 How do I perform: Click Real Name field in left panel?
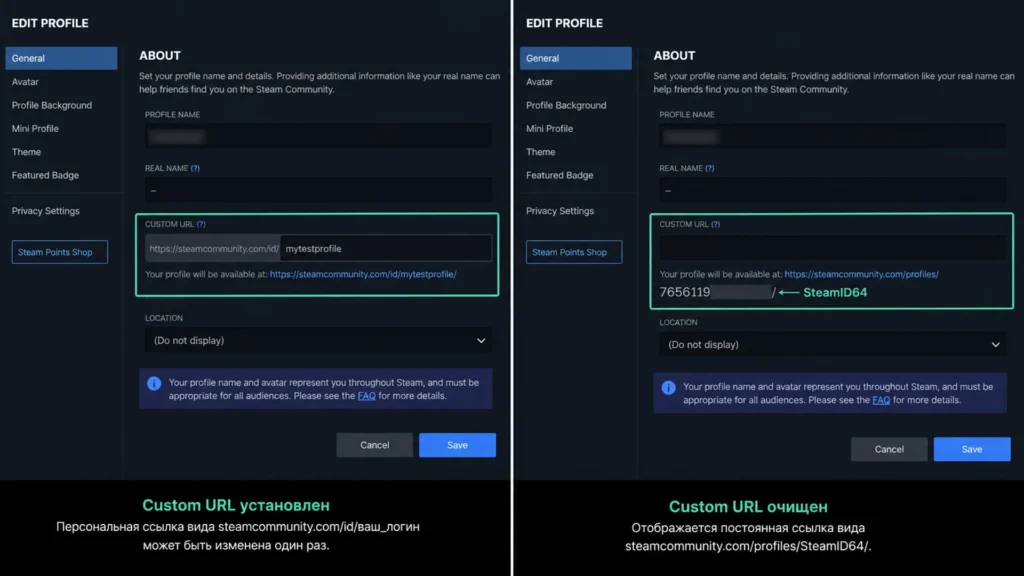click(319, 190)
